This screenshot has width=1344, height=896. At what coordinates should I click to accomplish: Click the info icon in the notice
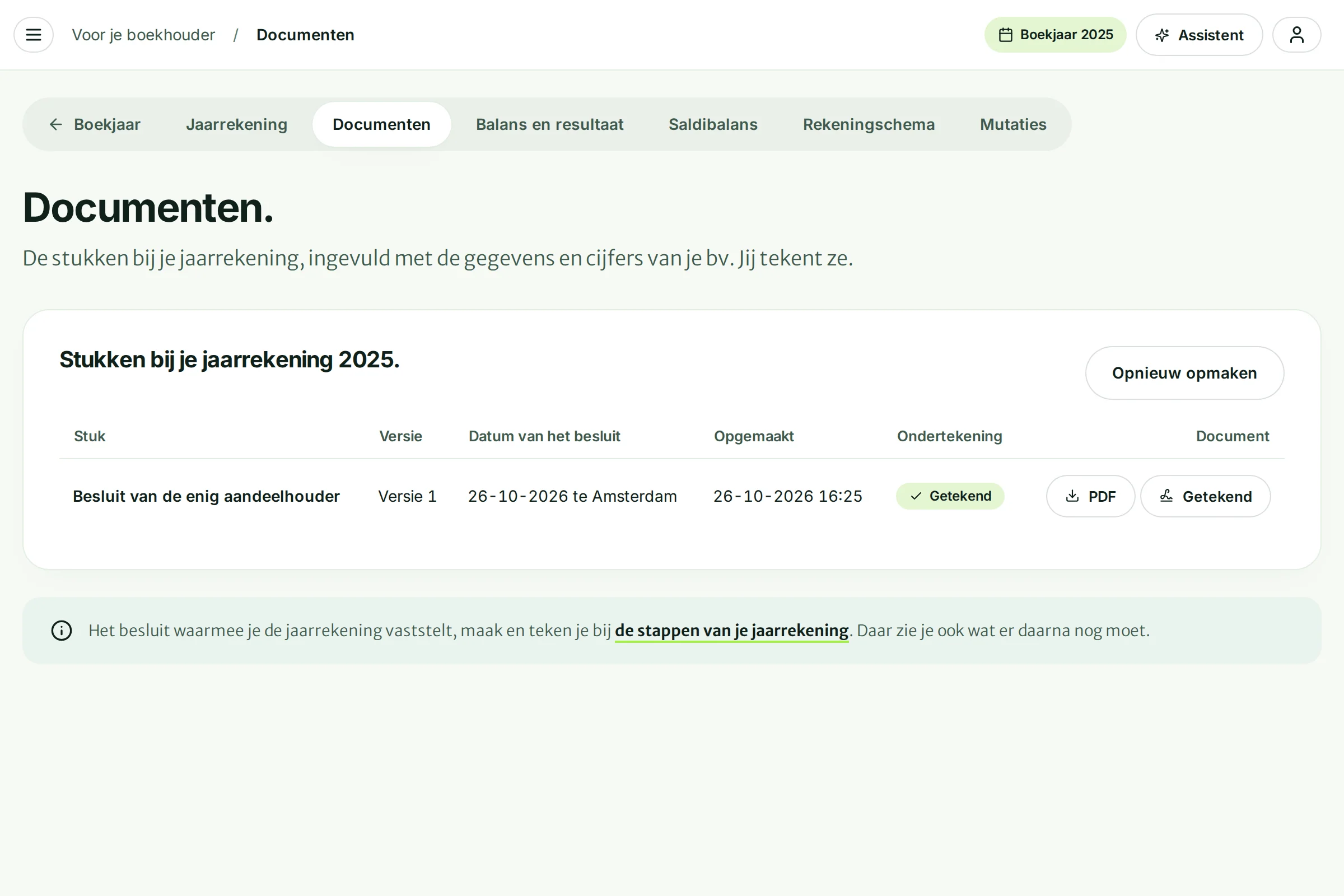tap(62, 631)
